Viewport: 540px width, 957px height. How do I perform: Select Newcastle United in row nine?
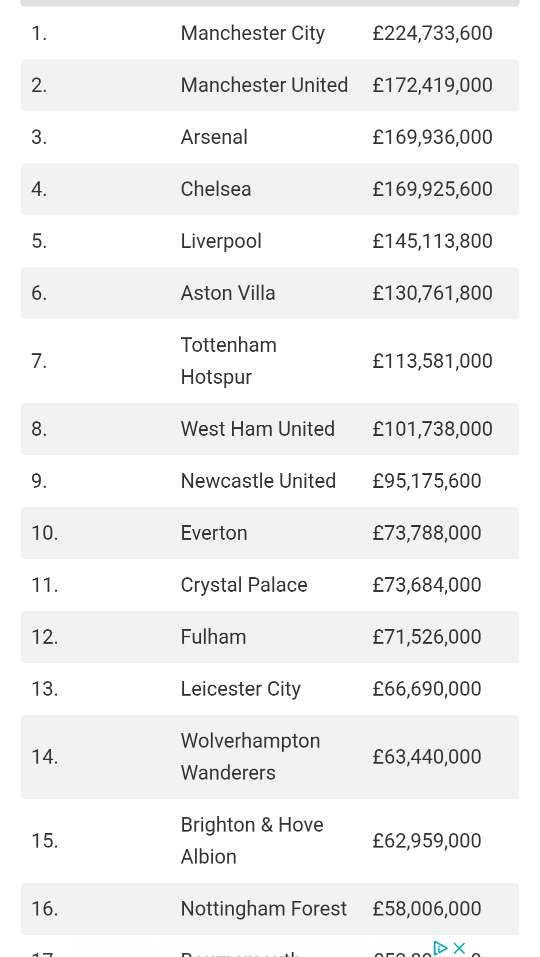point(258,481)
